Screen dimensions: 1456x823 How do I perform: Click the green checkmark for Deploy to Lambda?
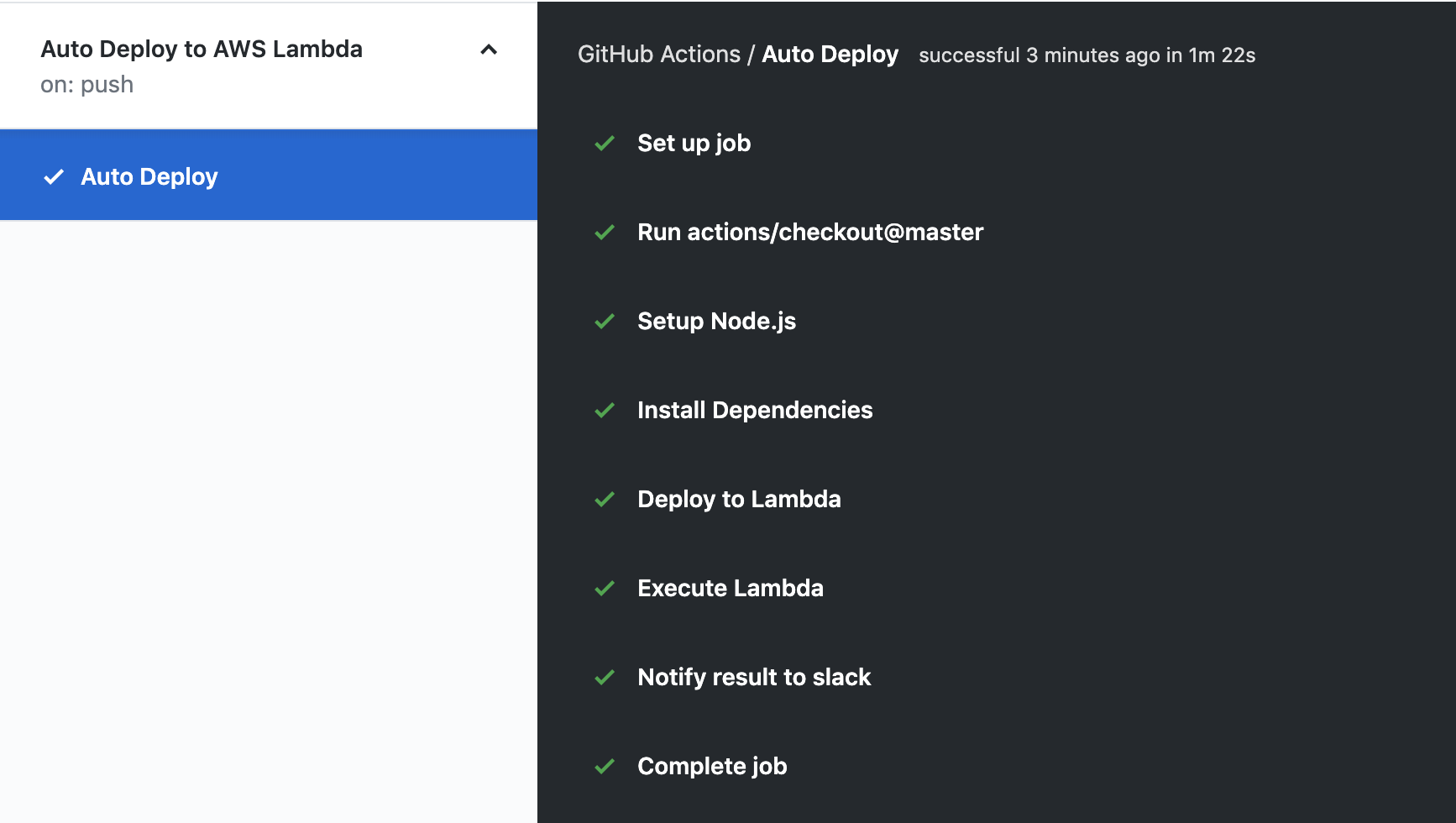tap(605, 500)
